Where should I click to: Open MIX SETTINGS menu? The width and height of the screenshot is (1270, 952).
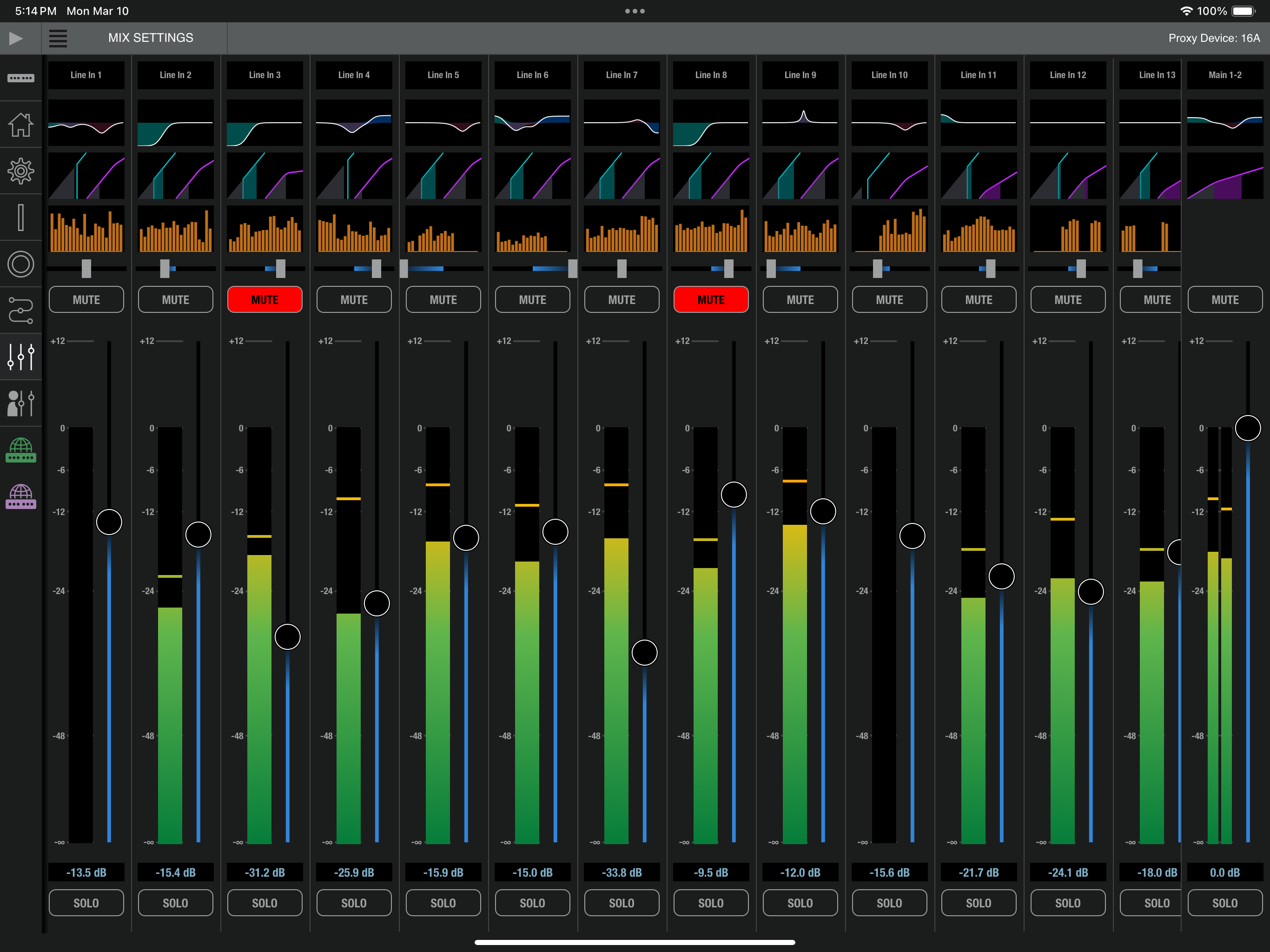[x=151, y=38]
